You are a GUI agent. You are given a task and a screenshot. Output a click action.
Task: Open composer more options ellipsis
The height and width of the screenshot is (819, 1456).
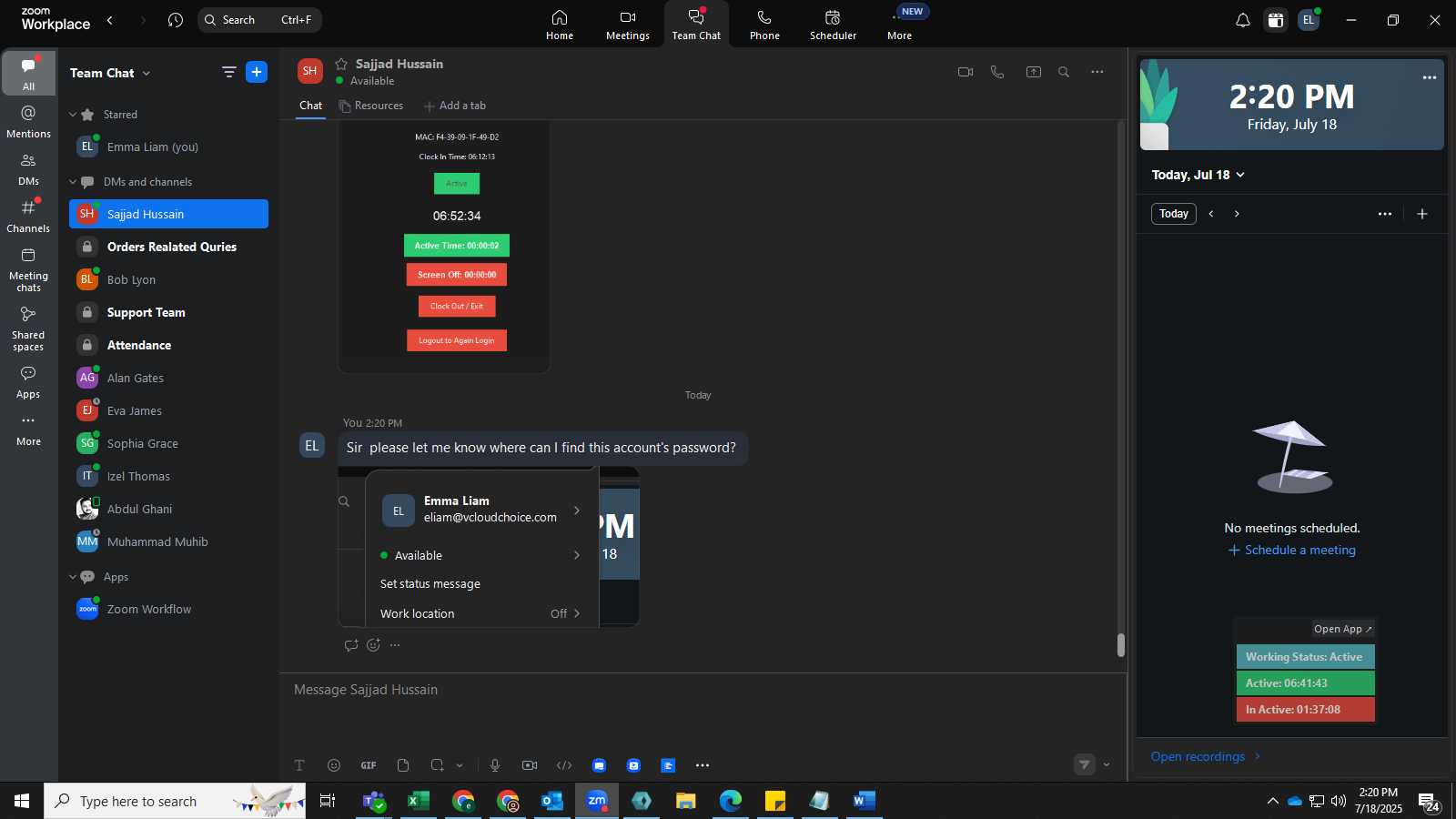[x=703, y=765]
